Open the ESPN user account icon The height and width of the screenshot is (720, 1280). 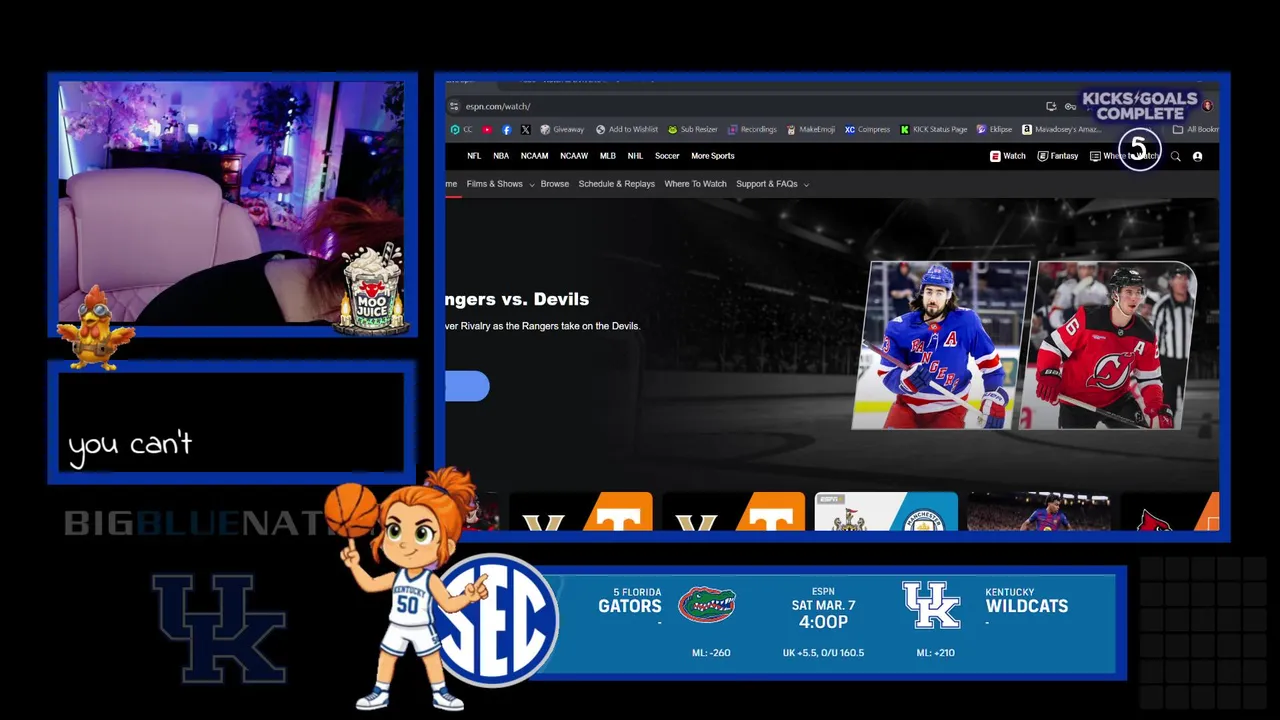(x=1197, y=156)
